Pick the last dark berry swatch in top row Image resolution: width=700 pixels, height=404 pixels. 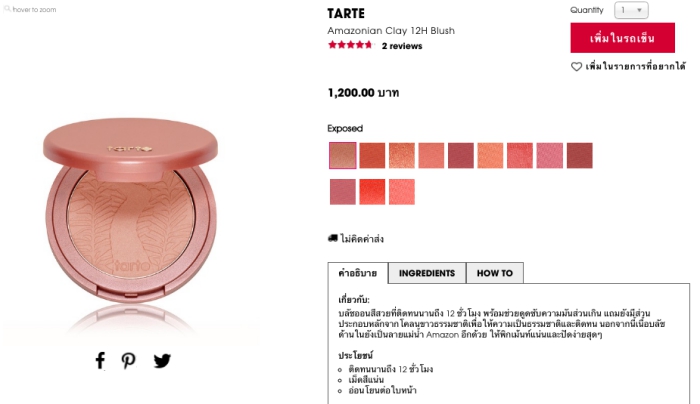point(579,155)
